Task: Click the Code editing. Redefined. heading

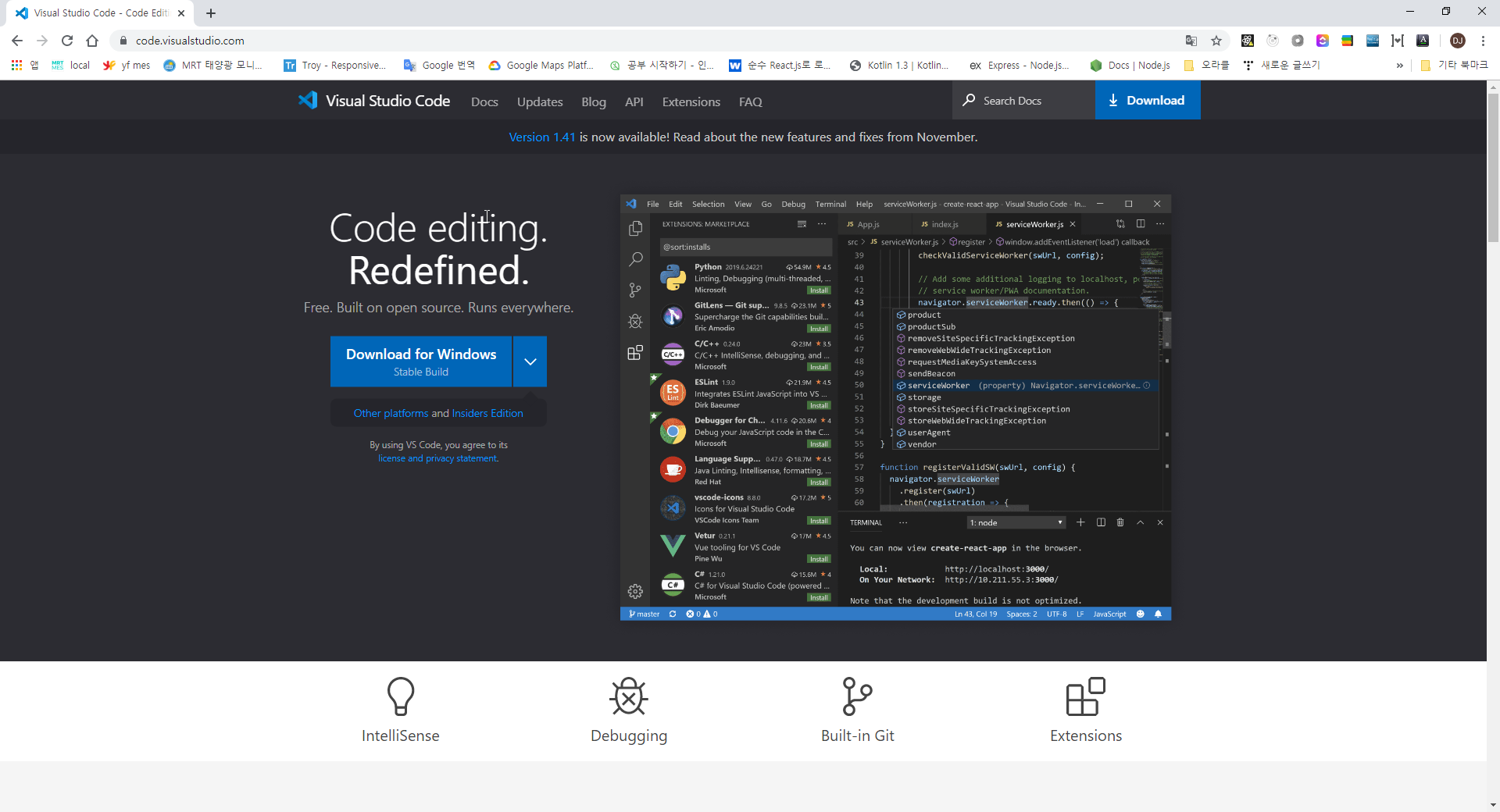Action: pyautogui.click(x=438, y=249)
